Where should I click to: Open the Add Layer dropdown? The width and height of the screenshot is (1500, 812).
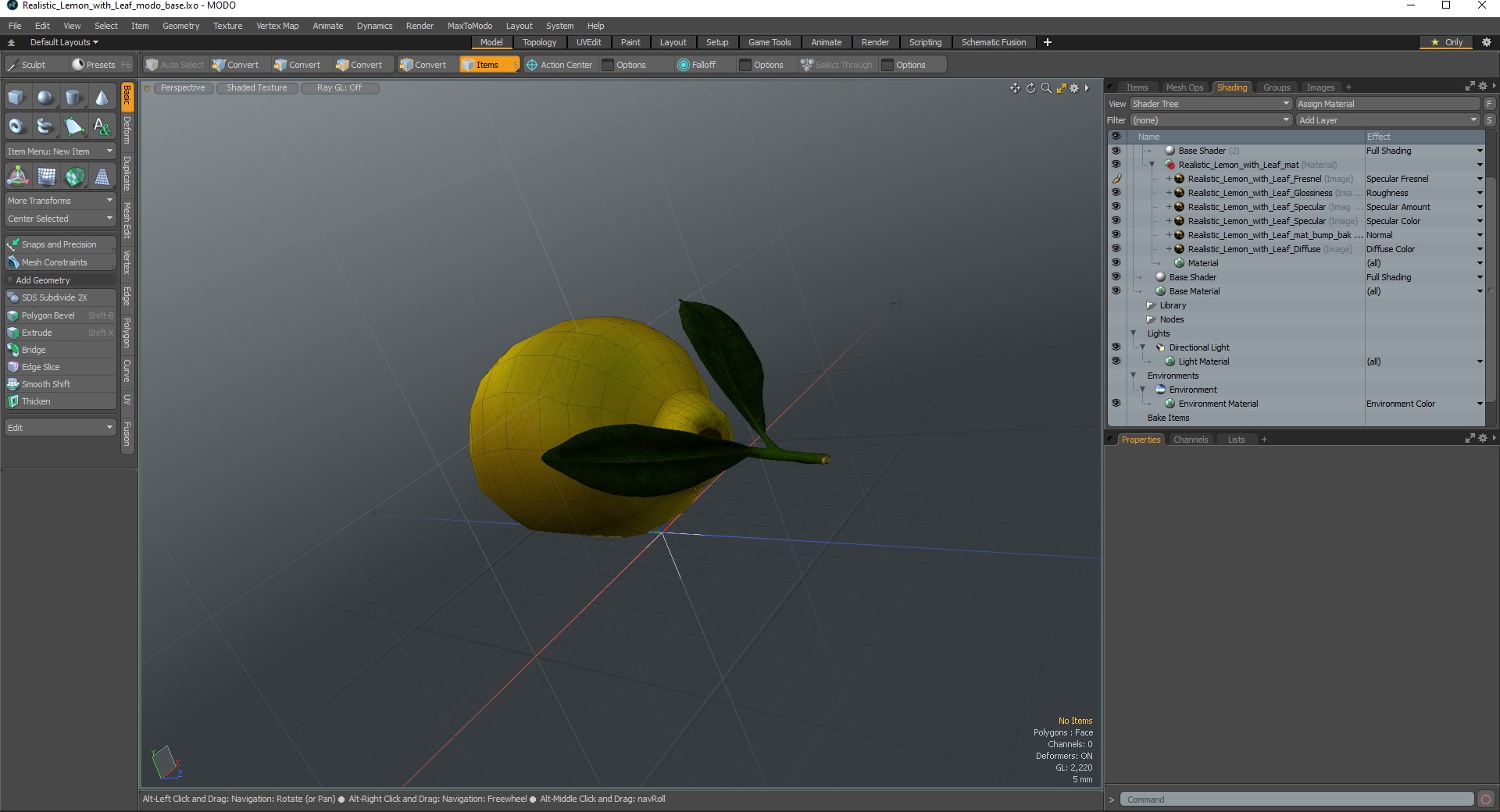click(x=1388, y=120)
